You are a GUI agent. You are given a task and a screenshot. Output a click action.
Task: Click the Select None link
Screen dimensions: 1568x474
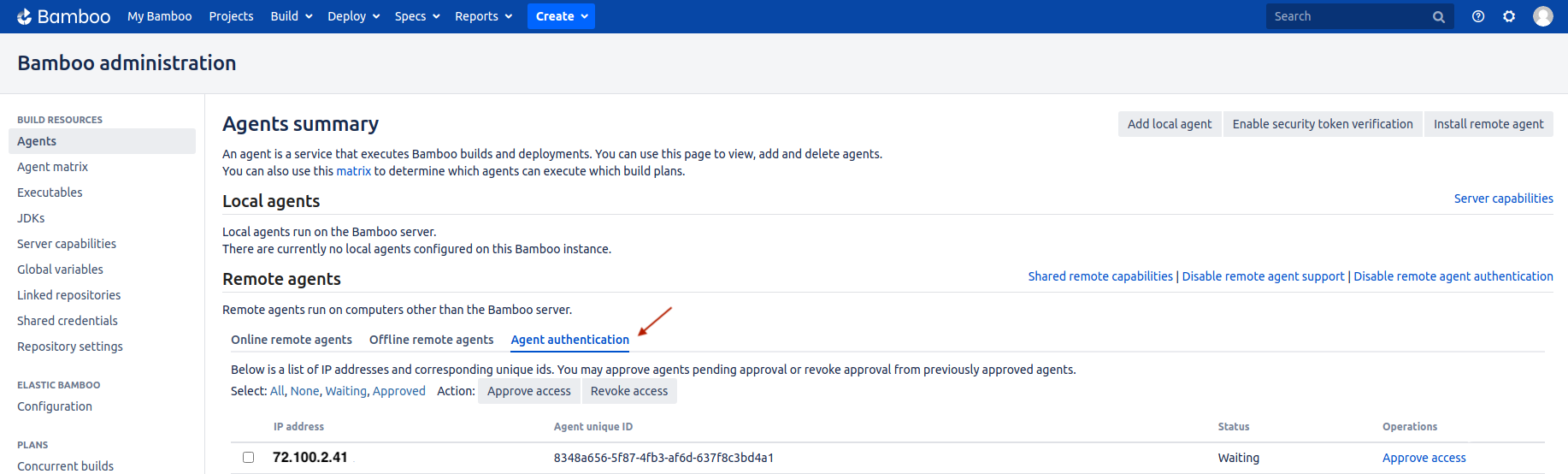click(304, 391)
